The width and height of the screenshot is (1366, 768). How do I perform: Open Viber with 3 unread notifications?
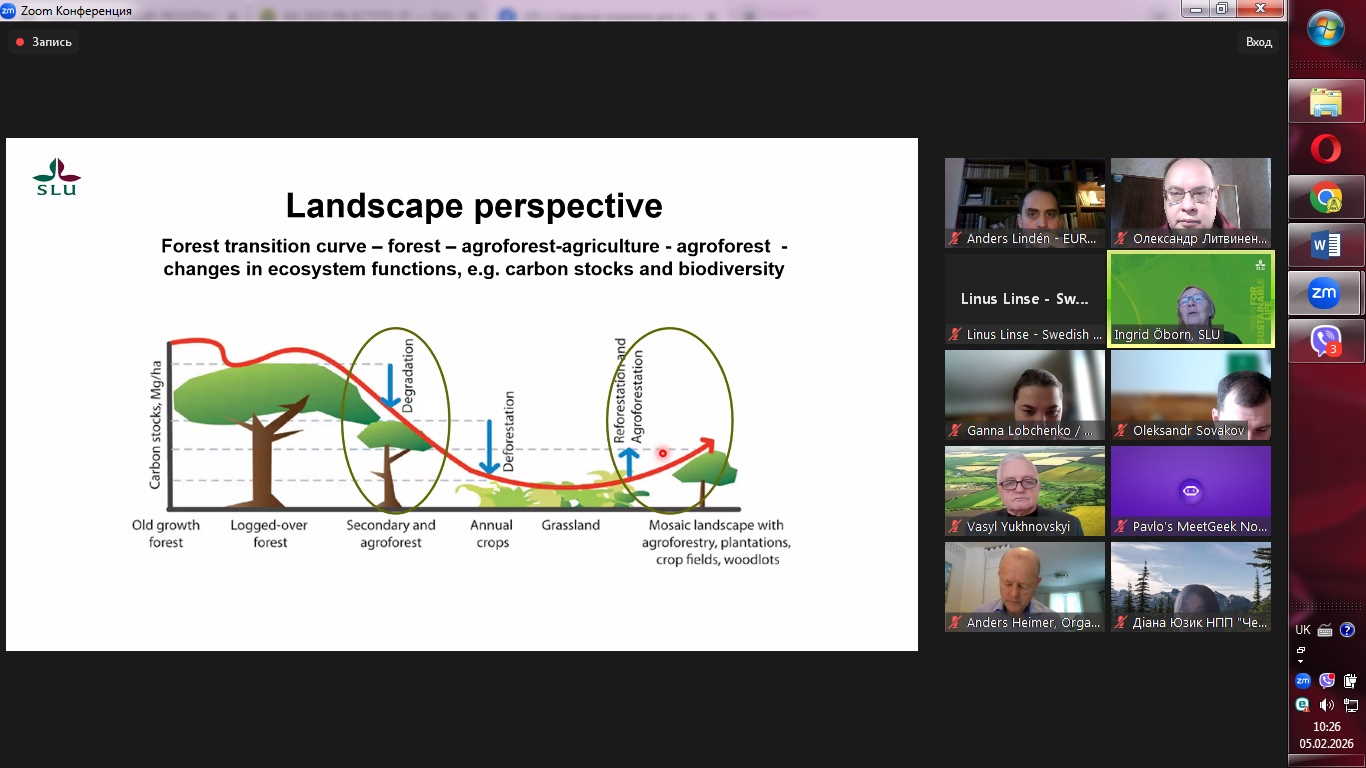click(1325, 341)
